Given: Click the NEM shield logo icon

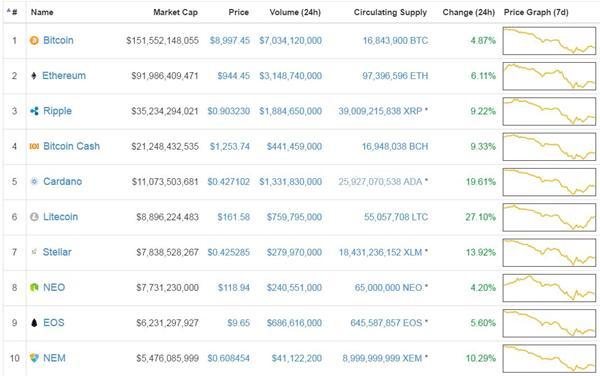Looking at the screenshot, I should tap(34, 358).
